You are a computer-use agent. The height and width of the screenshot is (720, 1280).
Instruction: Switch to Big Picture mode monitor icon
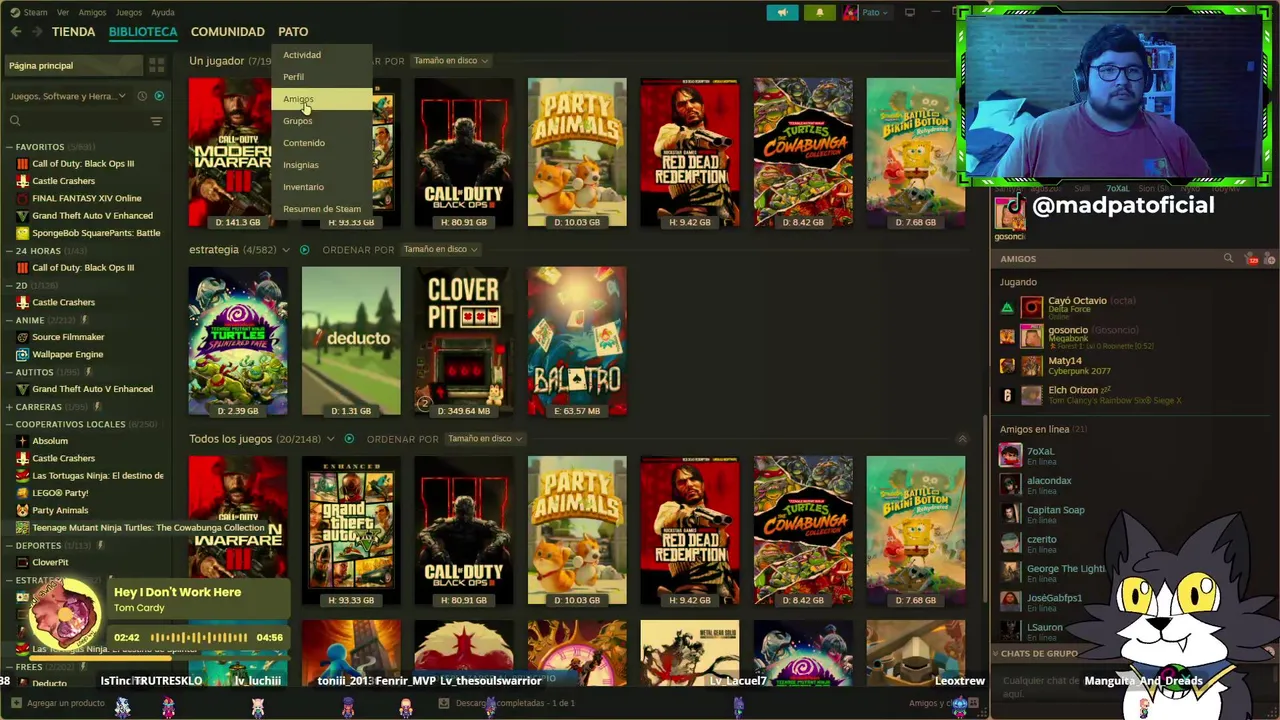910,12
